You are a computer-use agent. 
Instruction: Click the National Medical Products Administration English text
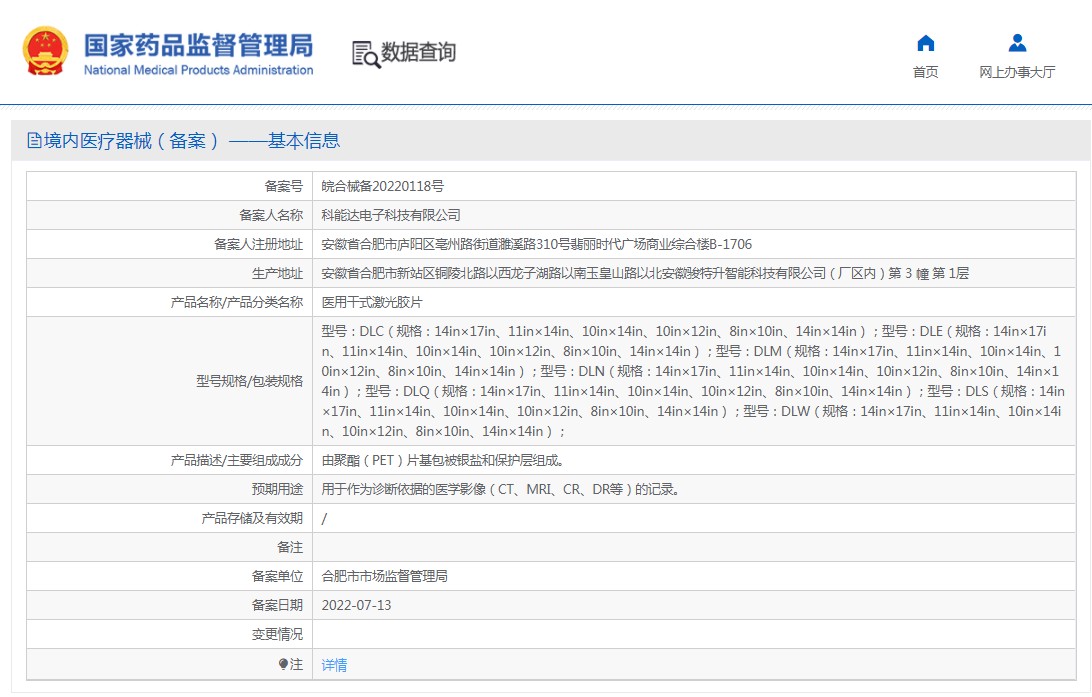[198, 71]
